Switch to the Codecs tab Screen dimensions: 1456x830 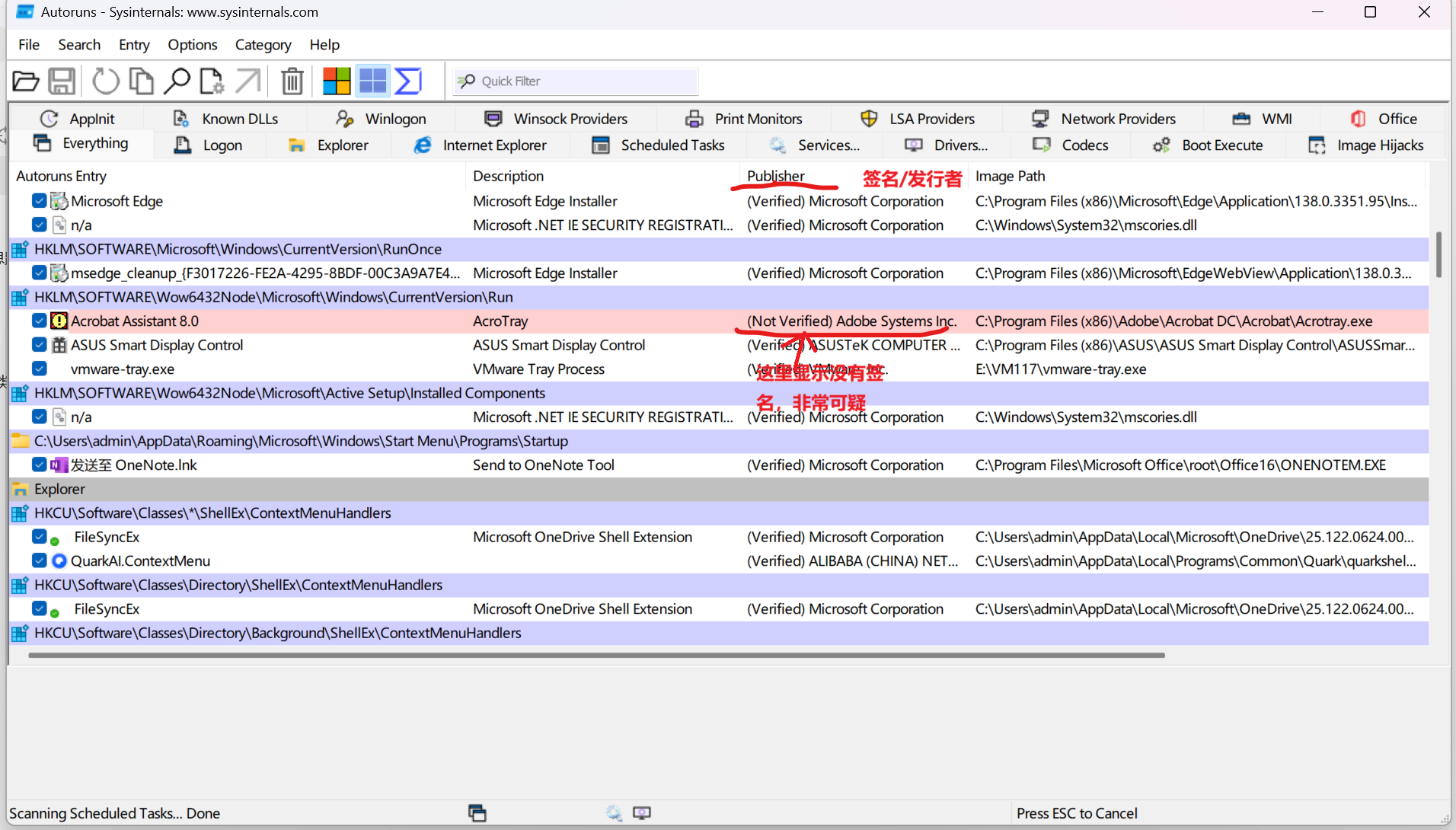1071,145
